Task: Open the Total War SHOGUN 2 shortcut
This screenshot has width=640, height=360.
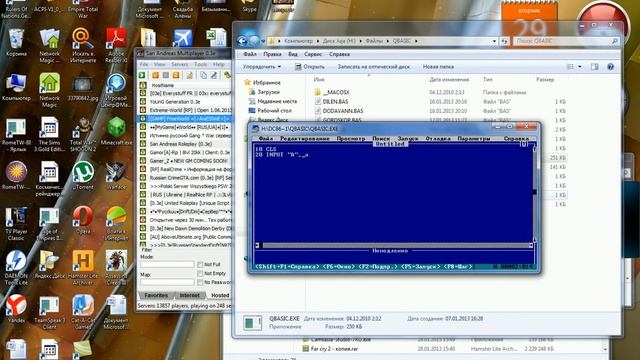Action: [x=83, y=134]
